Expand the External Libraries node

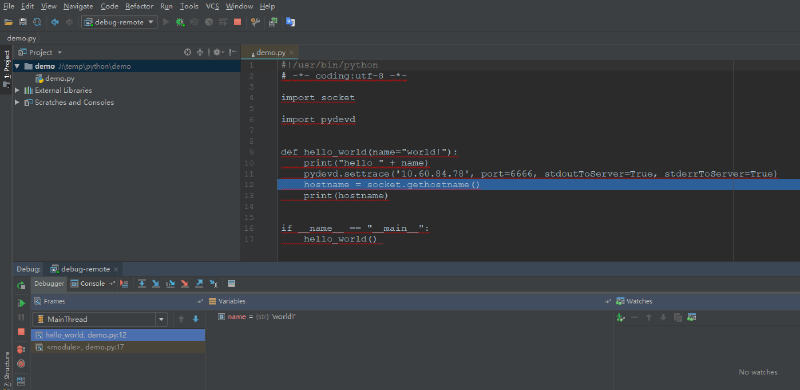17,90
